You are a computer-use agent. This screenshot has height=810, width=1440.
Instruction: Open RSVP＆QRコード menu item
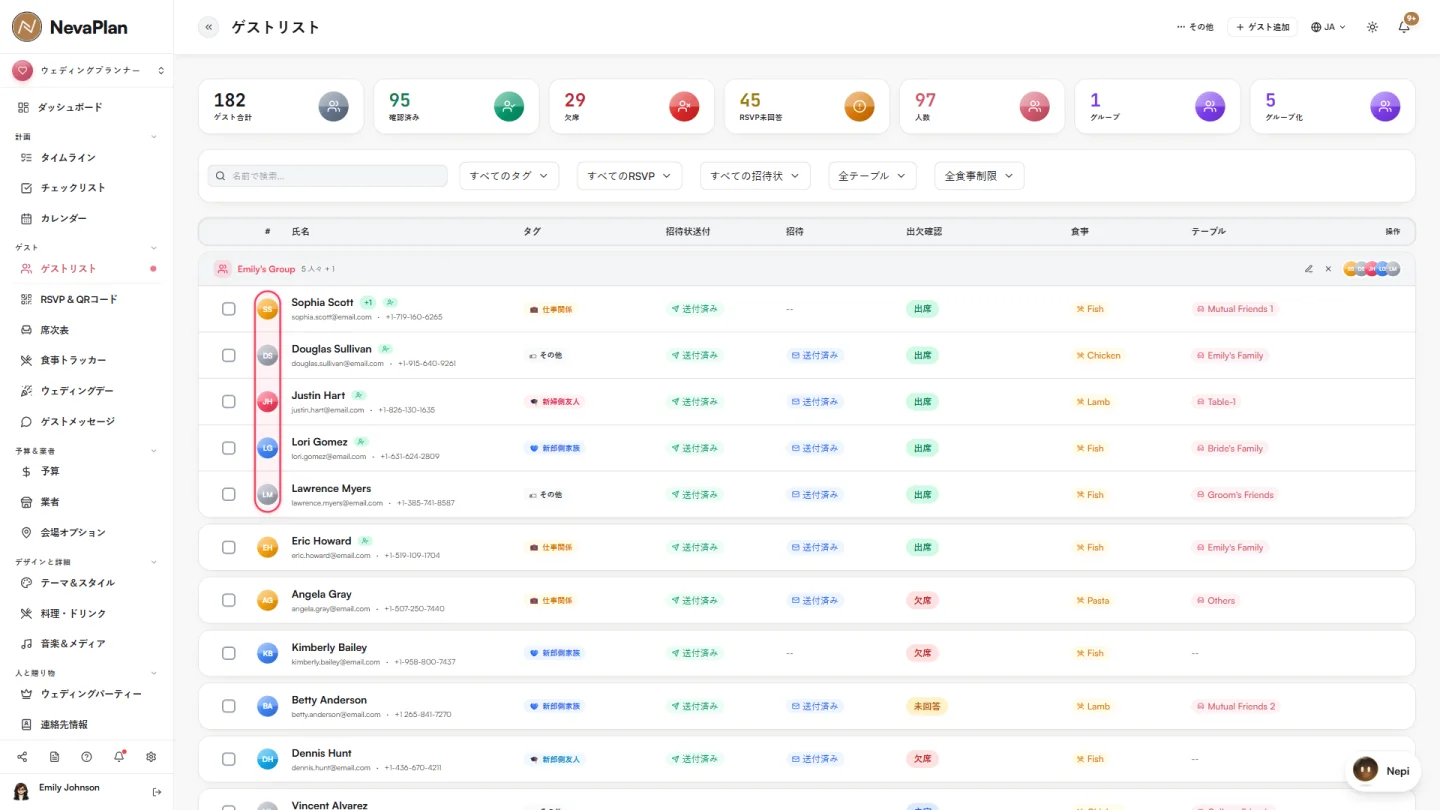point(79,299)
